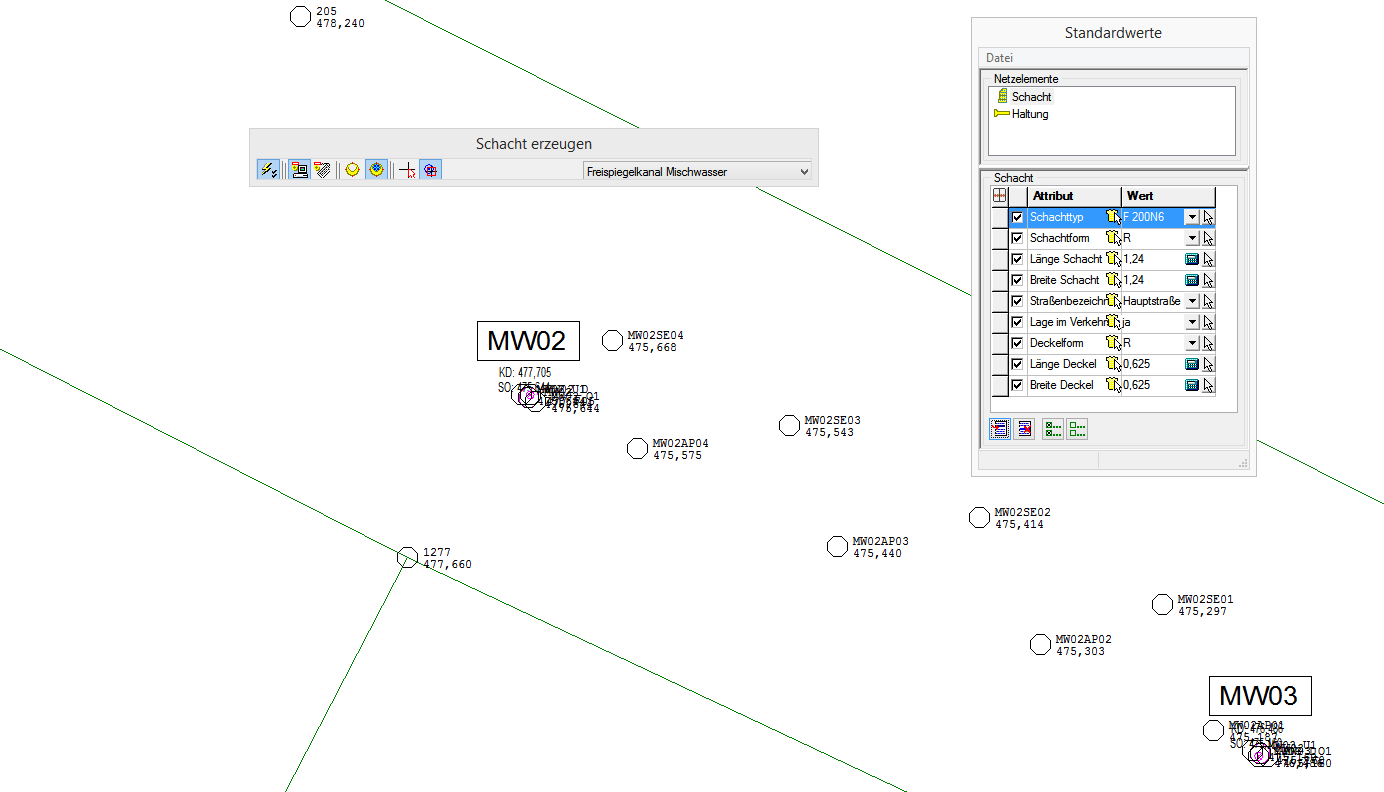Open the Datei menu
The image size is (1384, 792).
999,58
